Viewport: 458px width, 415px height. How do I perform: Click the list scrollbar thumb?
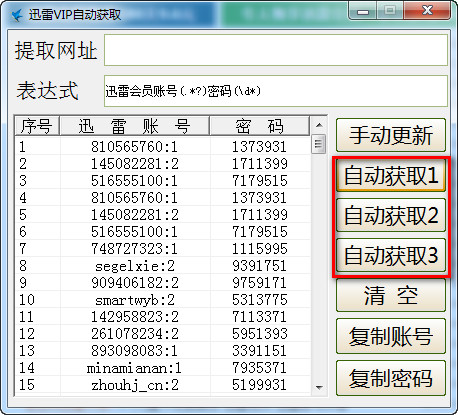(x=319, y=144)
